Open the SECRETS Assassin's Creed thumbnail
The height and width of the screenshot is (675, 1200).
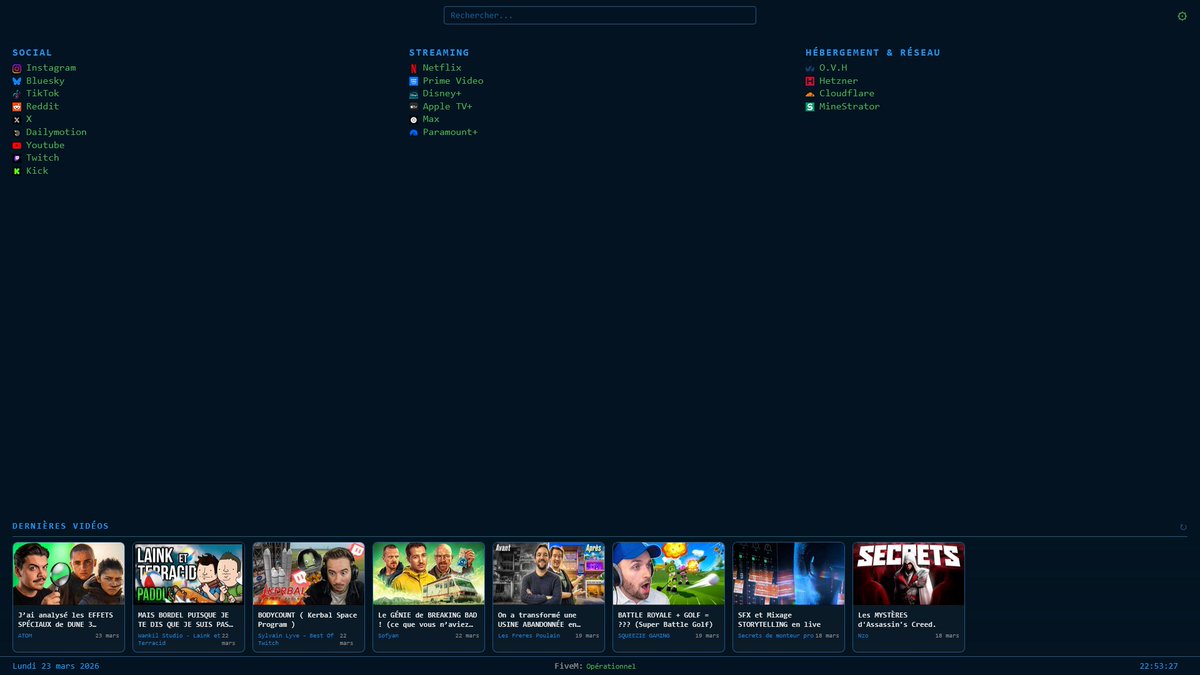(x=909, y=574)
